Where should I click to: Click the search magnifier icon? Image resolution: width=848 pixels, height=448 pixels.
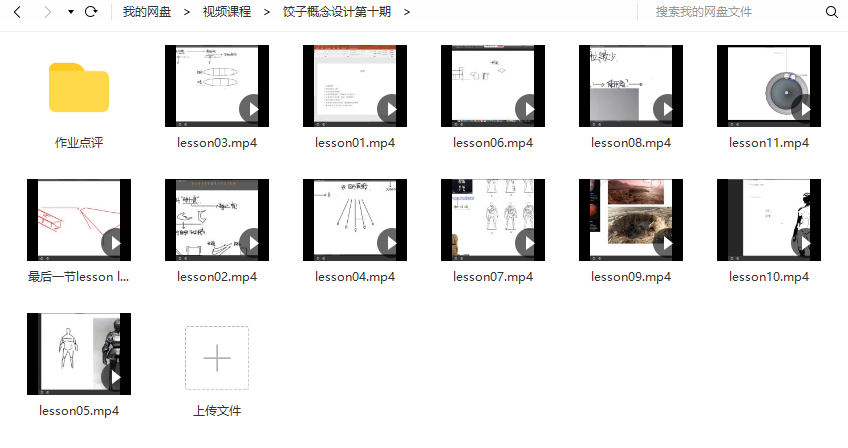coord(831,12)
